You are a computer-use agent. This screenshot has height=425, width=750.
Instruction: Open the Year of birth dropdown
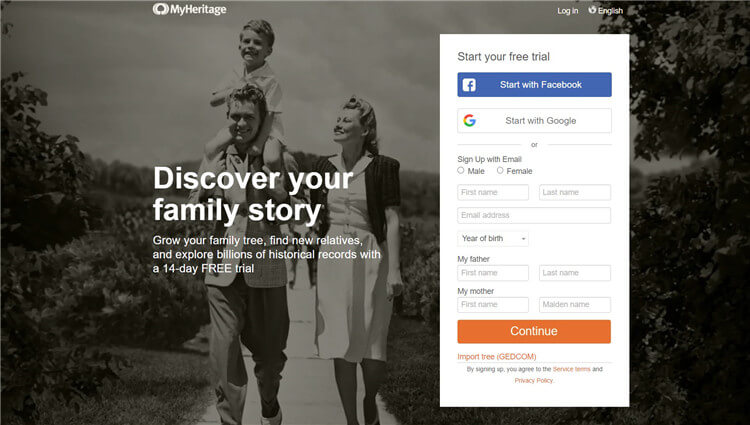tap(493, 238)
